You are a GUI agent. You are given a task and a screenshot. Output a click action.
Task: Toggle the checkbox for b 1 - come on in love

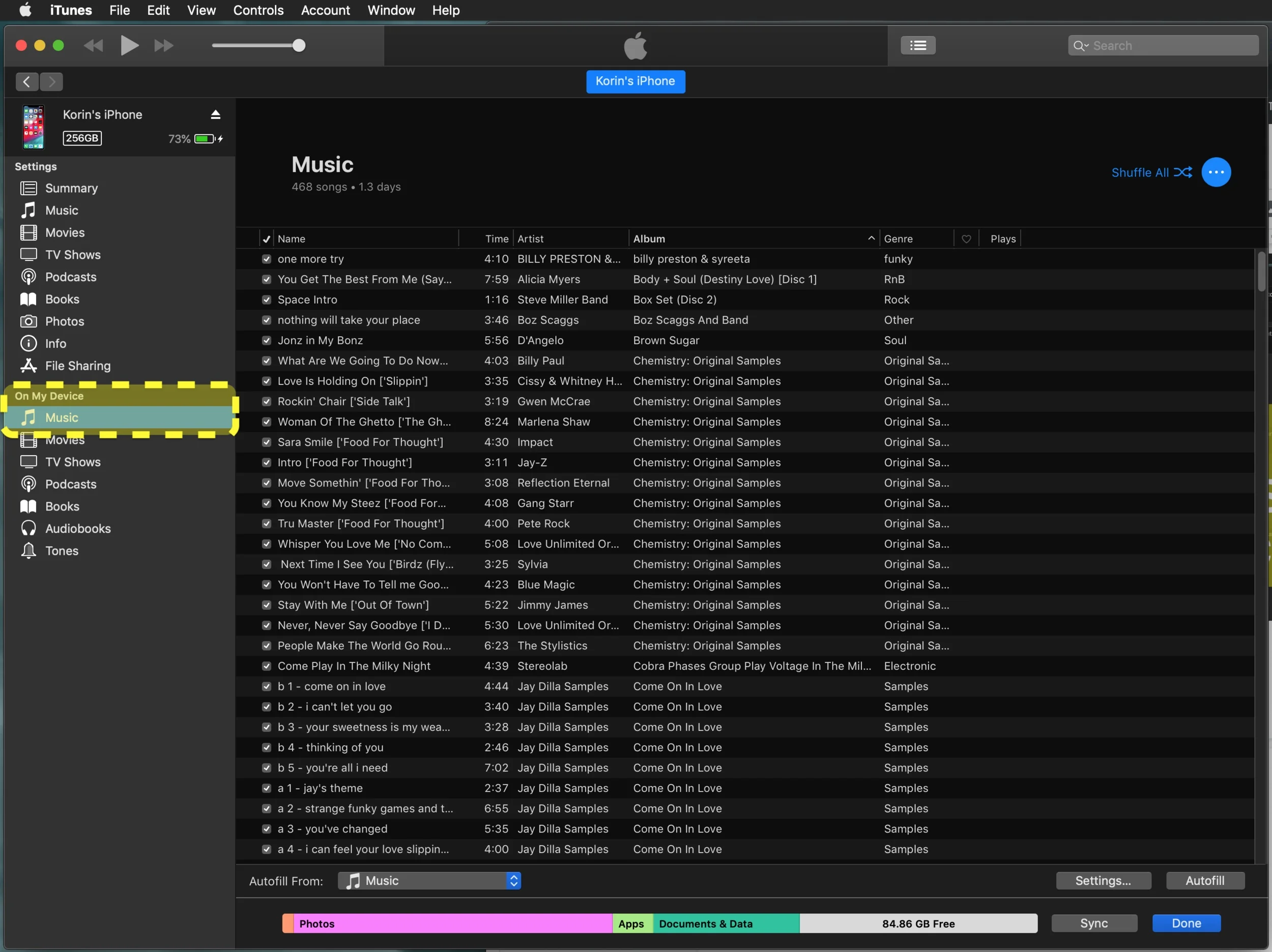(266, 687)
